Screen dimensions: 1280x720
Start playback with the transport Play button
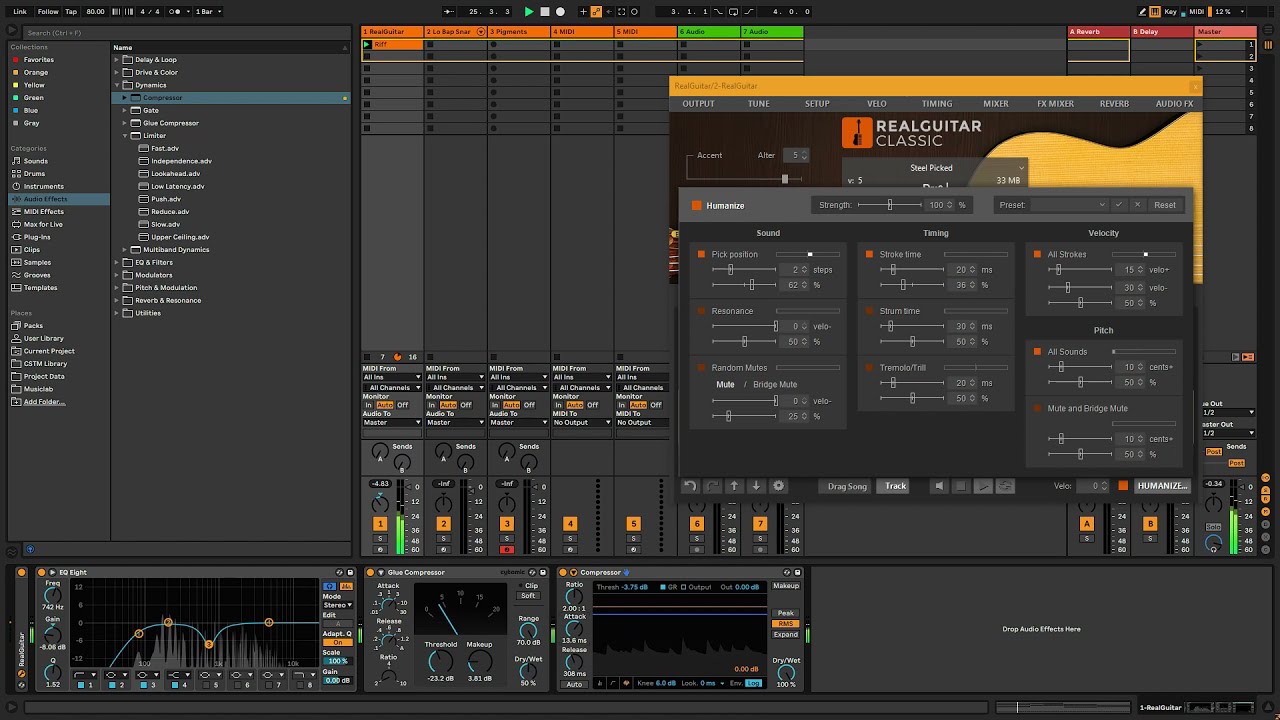[x=529, y=12]
